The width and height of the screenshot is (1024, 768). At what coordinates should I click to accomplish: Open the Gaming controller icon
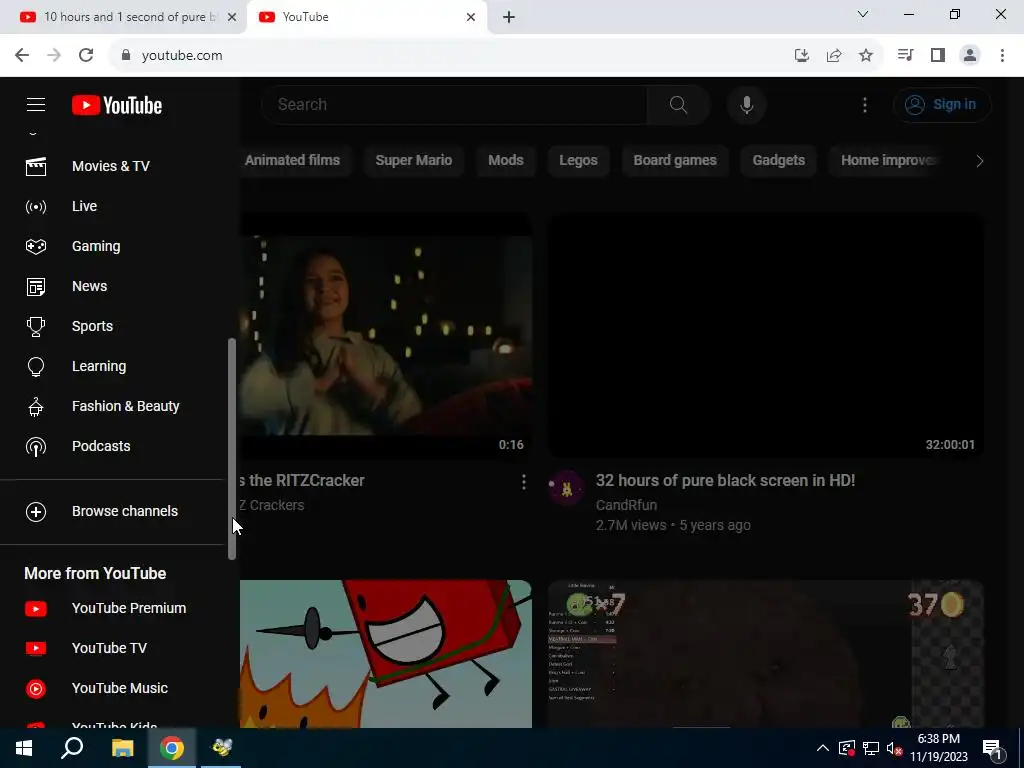coord(36,246)
